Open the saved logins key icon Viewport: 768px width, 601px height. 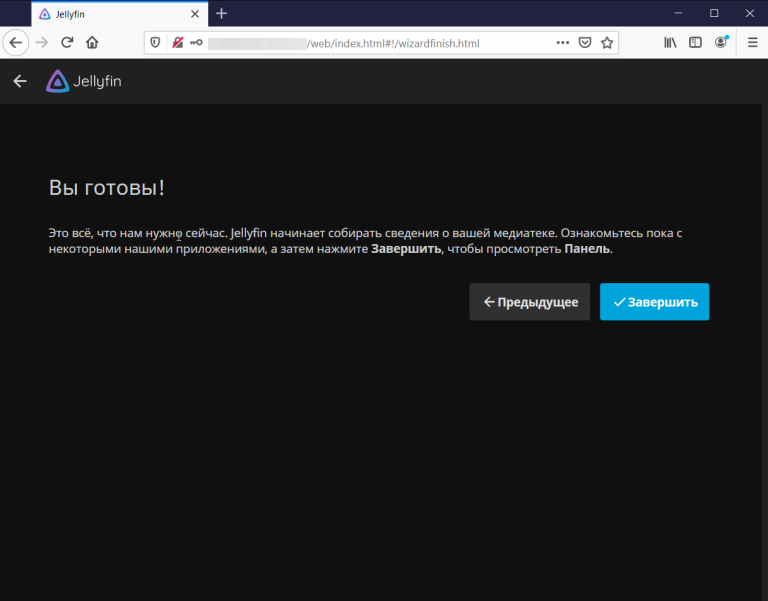pos(196,43)
